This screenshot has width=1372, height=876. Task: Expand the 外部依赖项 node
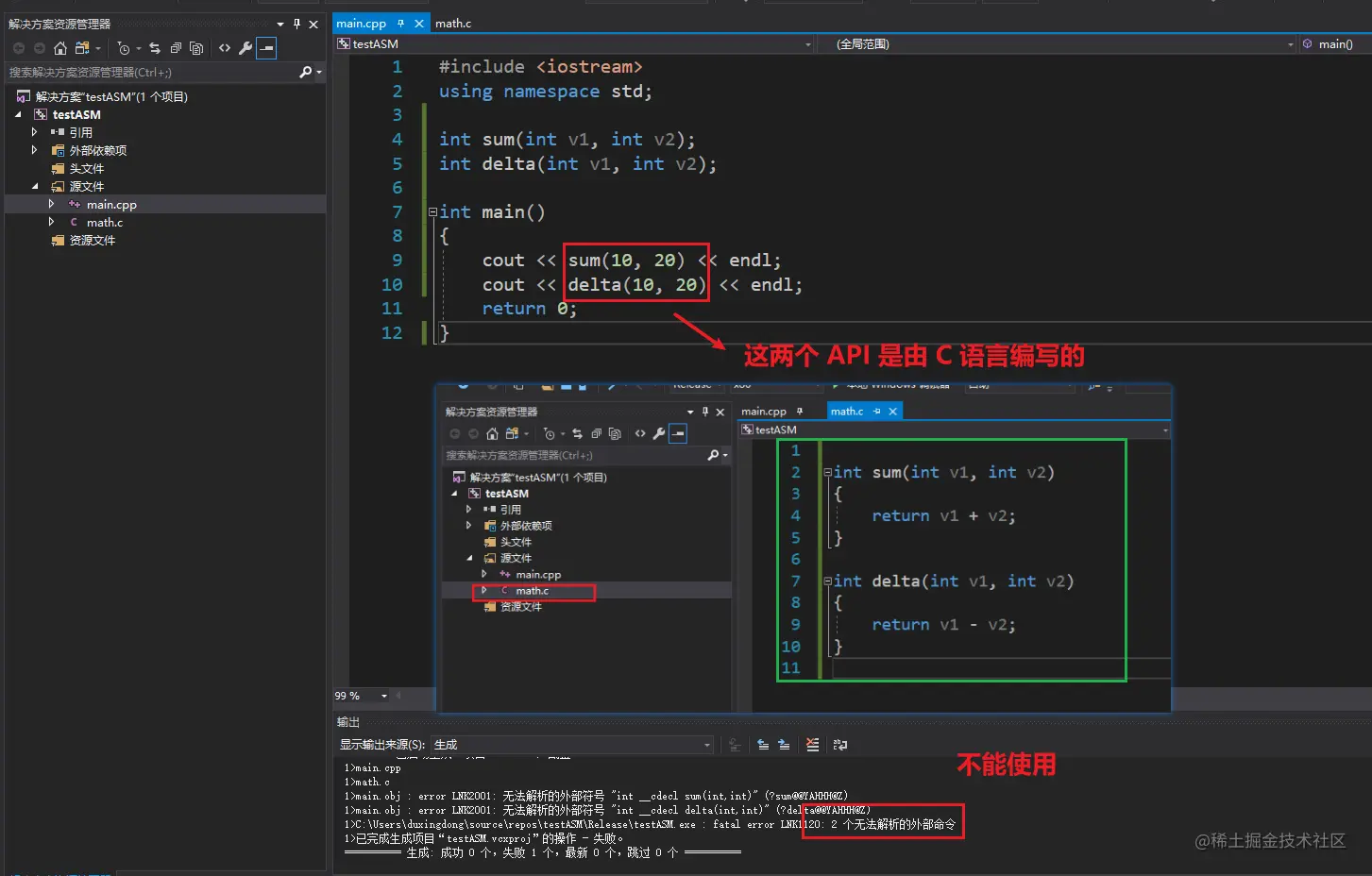(35, 150)
